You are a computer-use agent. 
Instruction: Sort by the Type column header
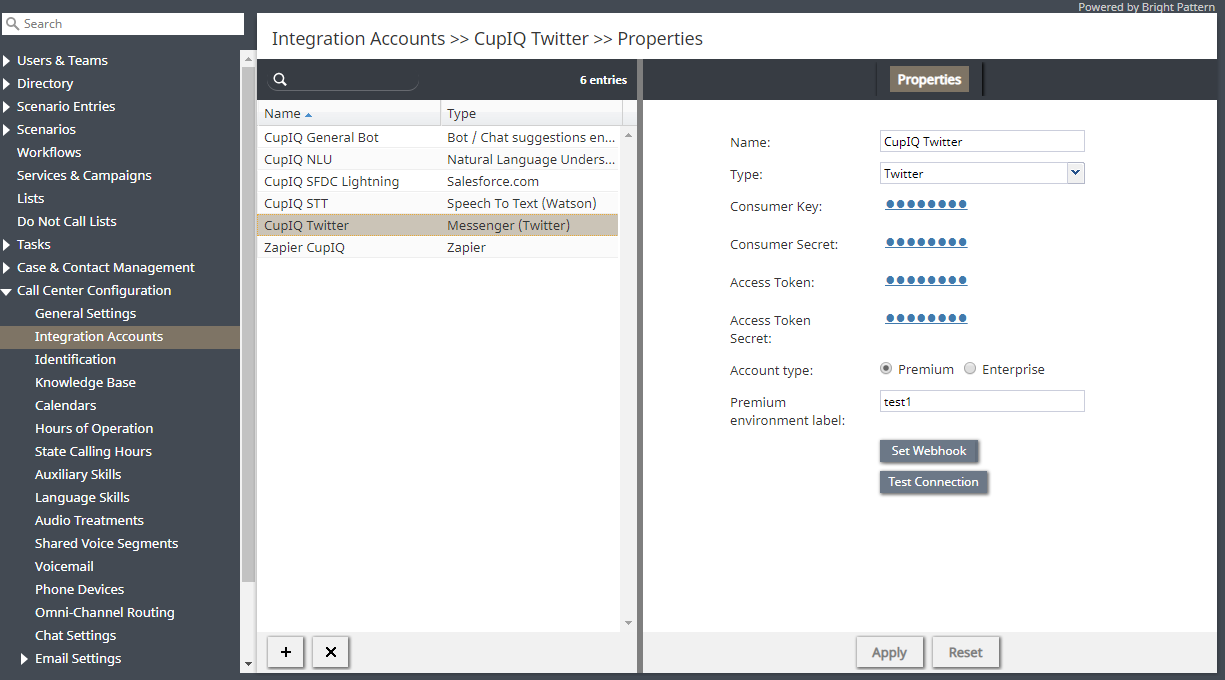(531, 113)
